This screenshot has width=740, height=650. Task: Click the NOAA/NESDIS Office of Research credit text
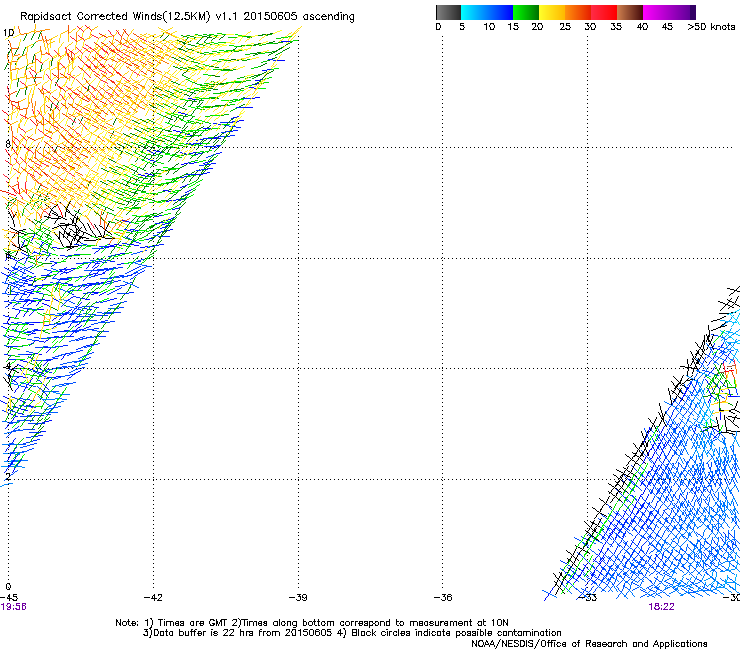589,644
